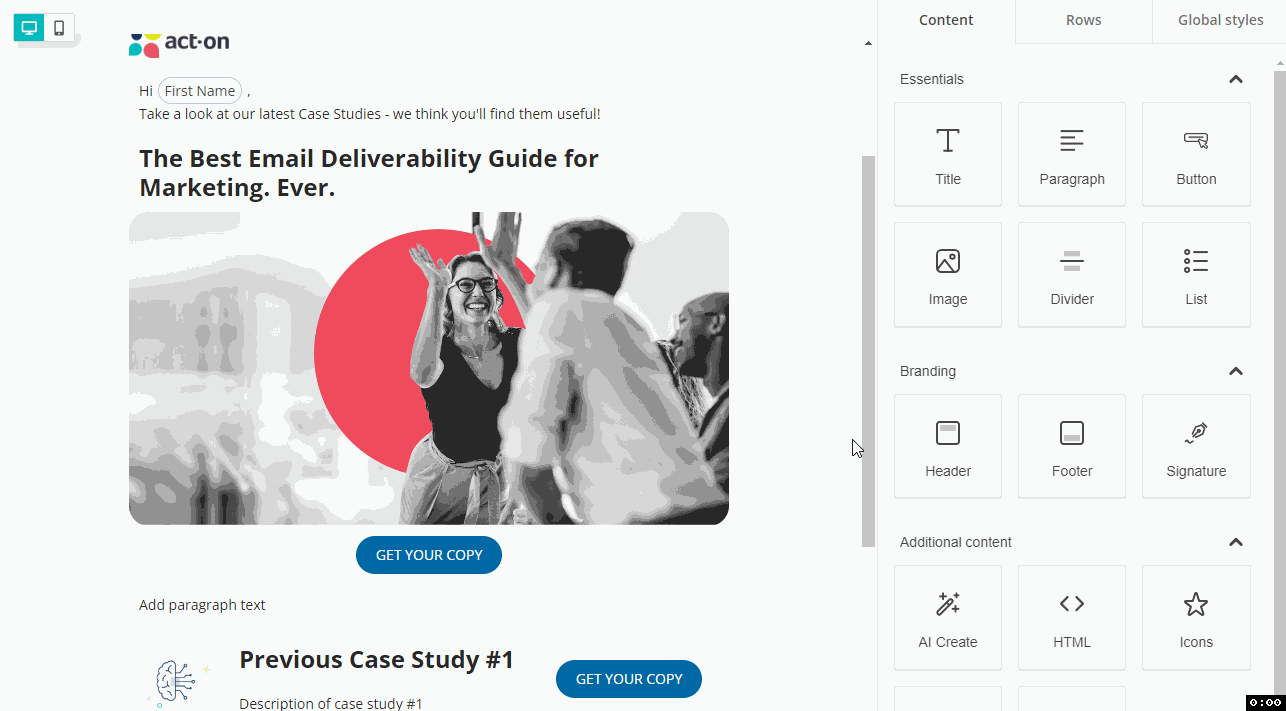Select the List content block

click(1196, 275)
